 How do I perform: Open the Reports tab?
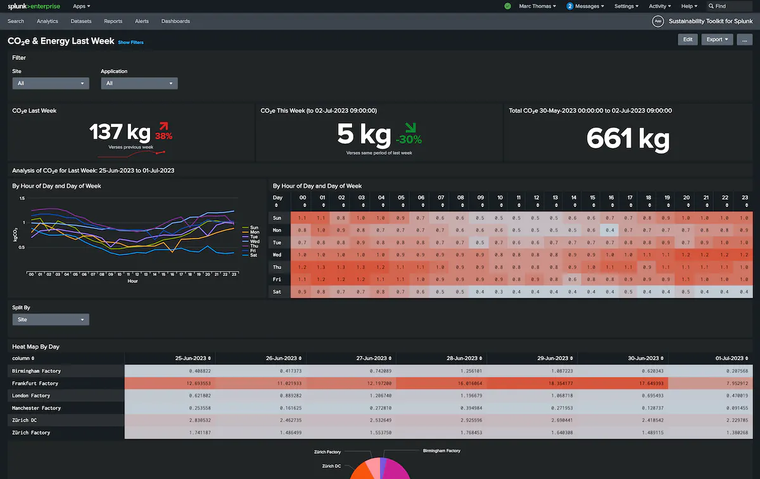coord(113,21)
